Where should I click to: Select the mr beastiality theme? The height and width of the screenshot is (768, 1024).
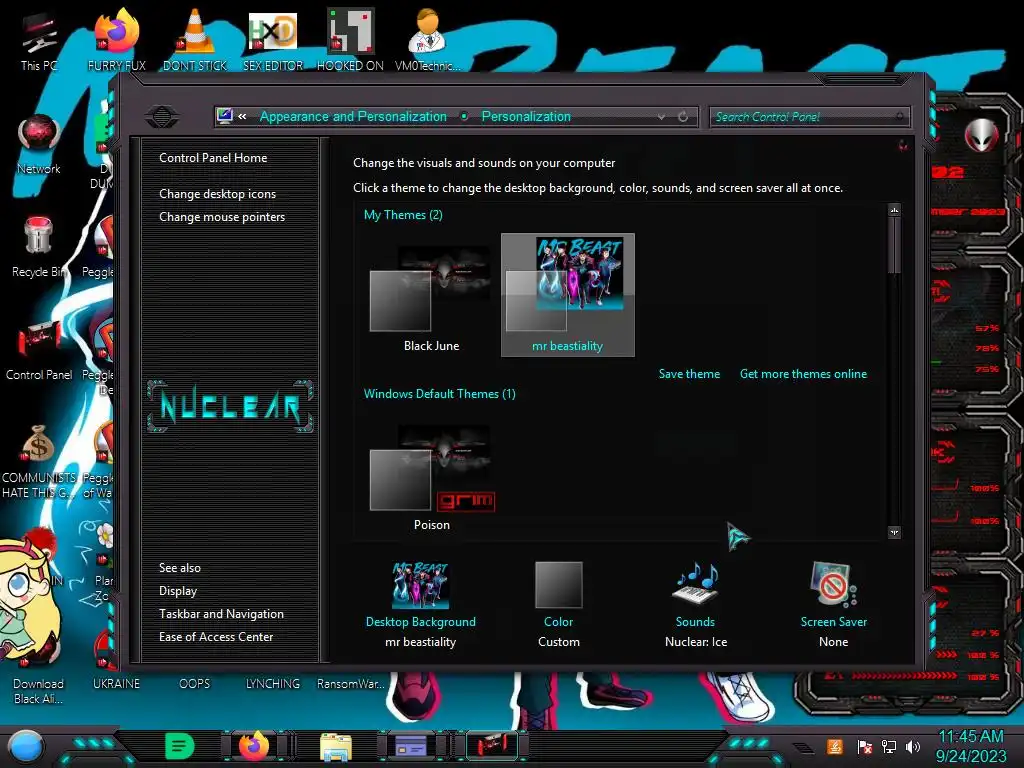pyautogui.click(x=568, y=295)
